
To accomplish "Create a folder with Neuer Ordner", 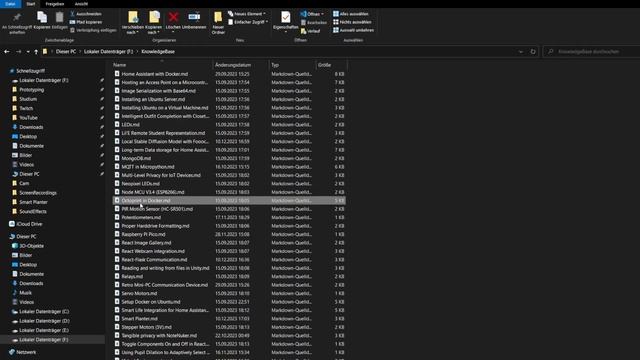I will tap(218, 23).
